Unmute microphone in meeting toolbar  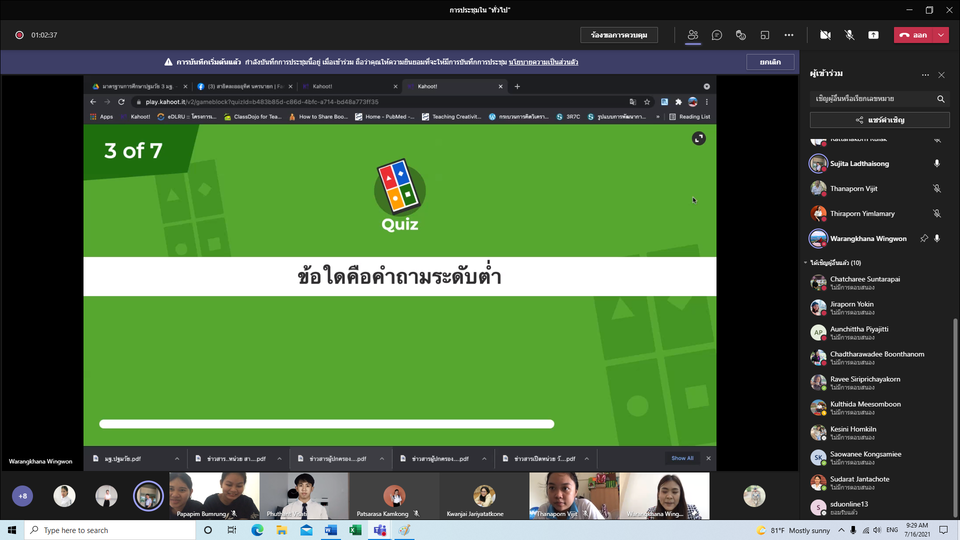[x=849, y=35]
